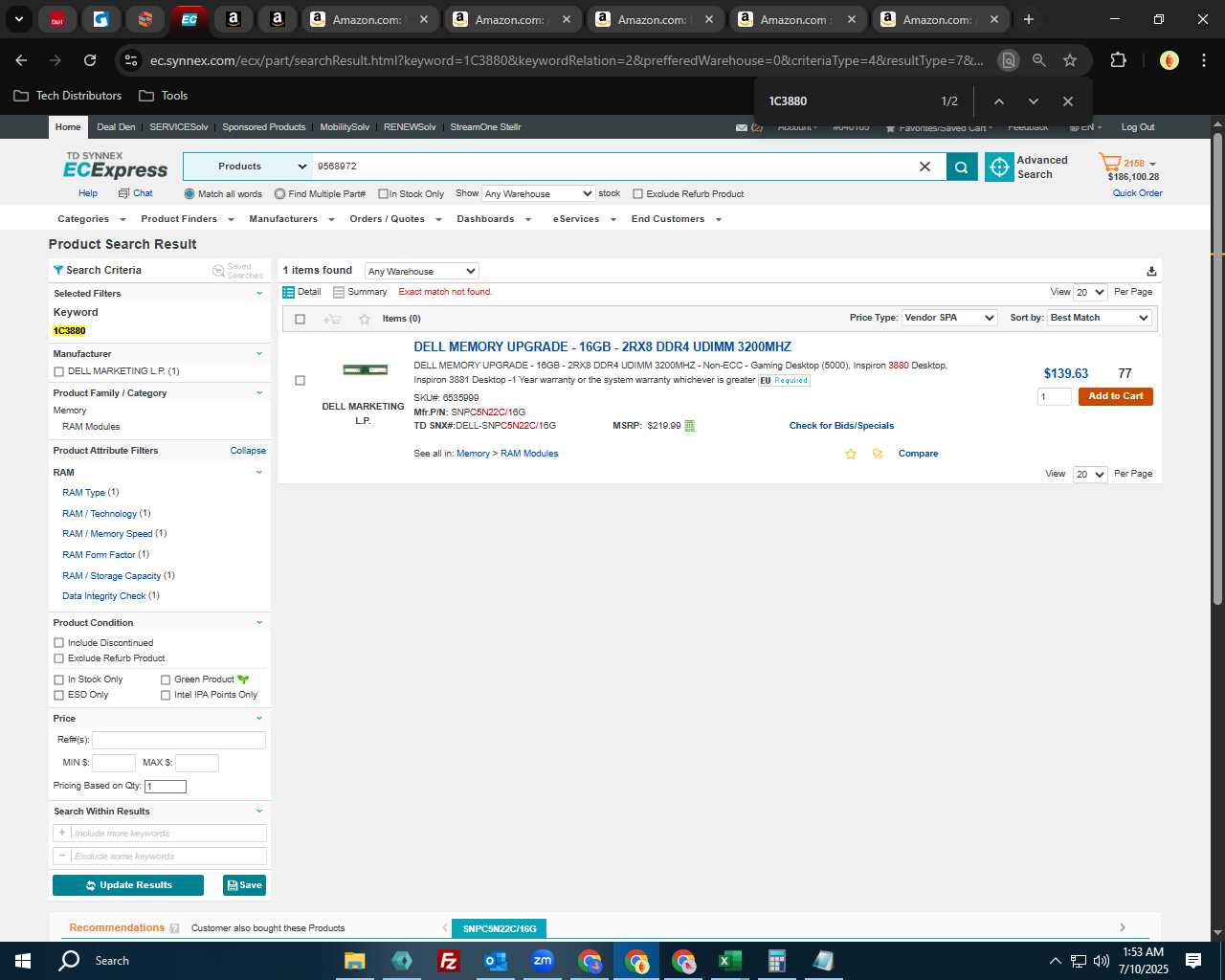Image resolution: width=1225 pixels, height=980 pixels.
Task: Bookmark this page with the star
Action: click(1070, 60)
